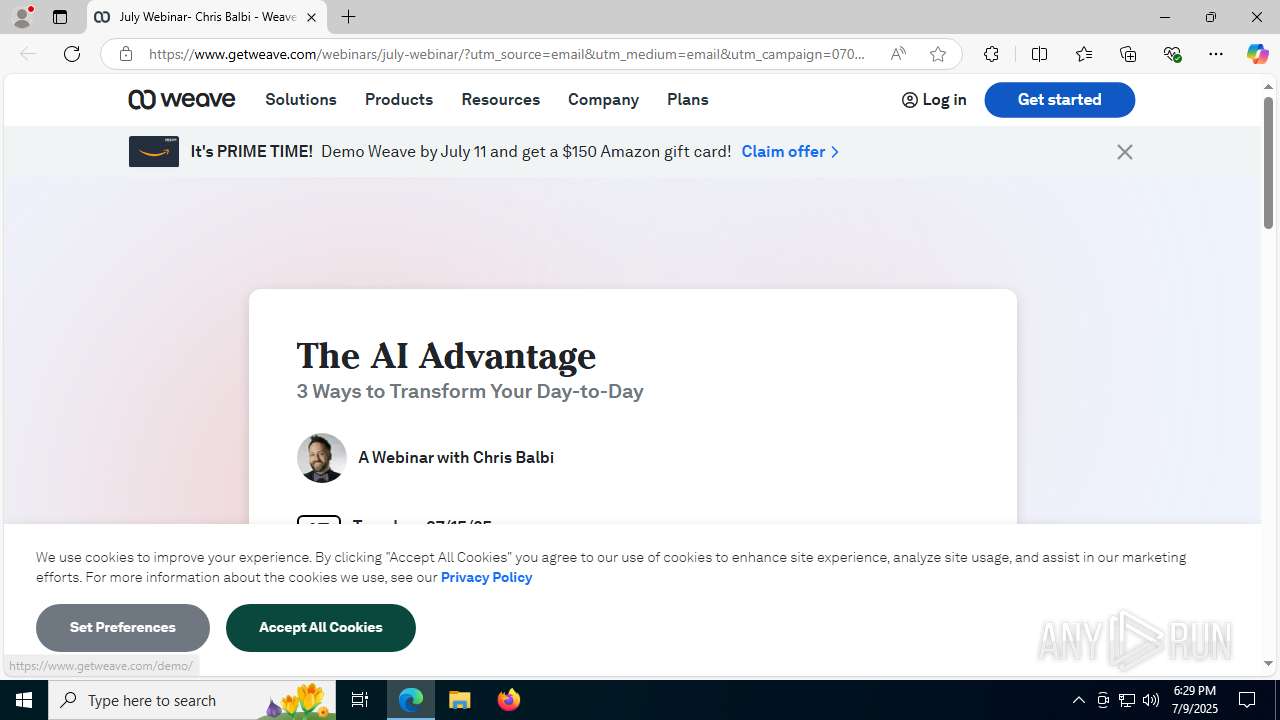1280x720 pixels.
Task: Open a new browser tab
Action: 348,17
